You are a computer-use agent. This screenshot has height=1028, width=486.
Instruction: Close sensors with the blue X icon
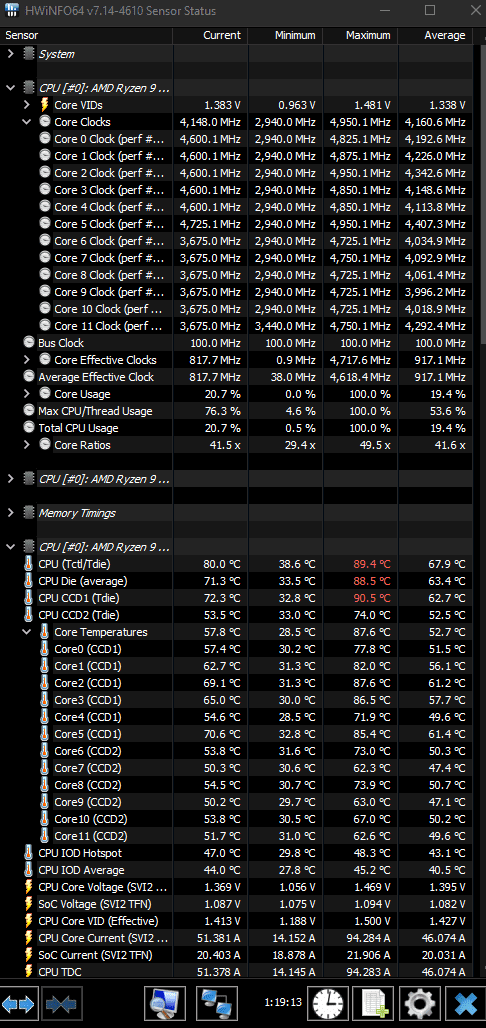(465, 1003)
